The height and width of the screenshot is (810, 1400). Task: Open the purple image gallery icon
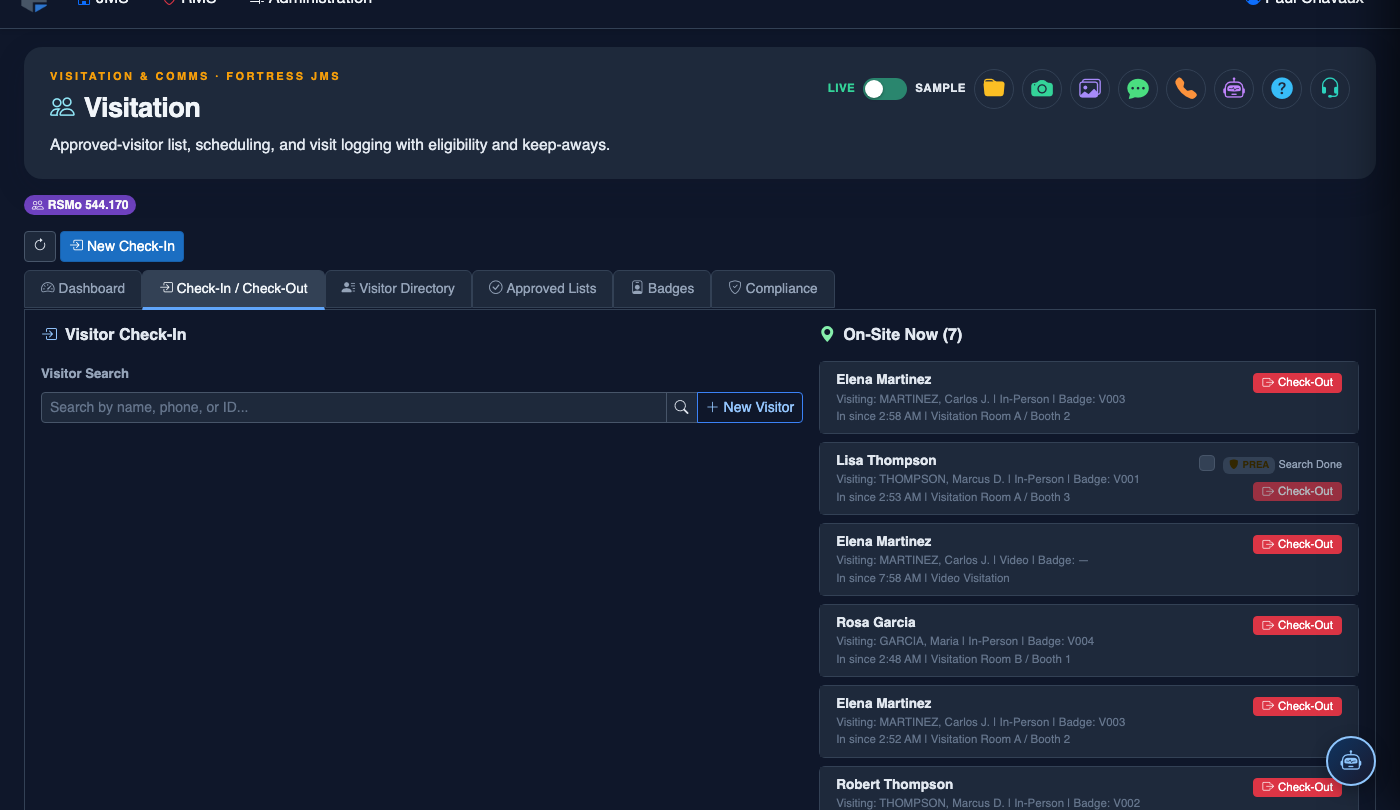1090,88
